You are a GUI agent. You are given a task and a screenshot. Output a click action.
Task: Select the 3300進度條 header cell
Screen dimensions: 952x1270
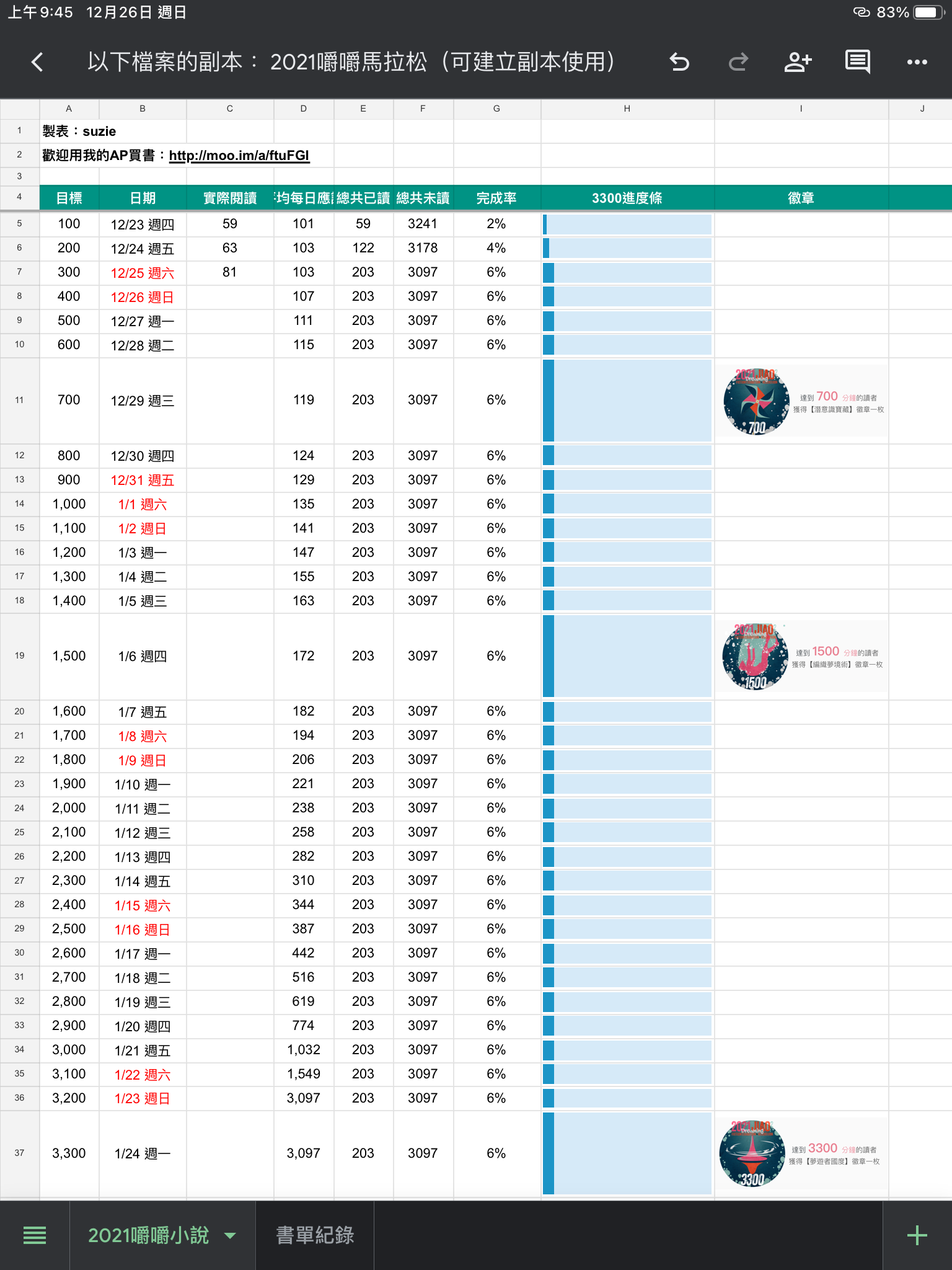(627, 198)
